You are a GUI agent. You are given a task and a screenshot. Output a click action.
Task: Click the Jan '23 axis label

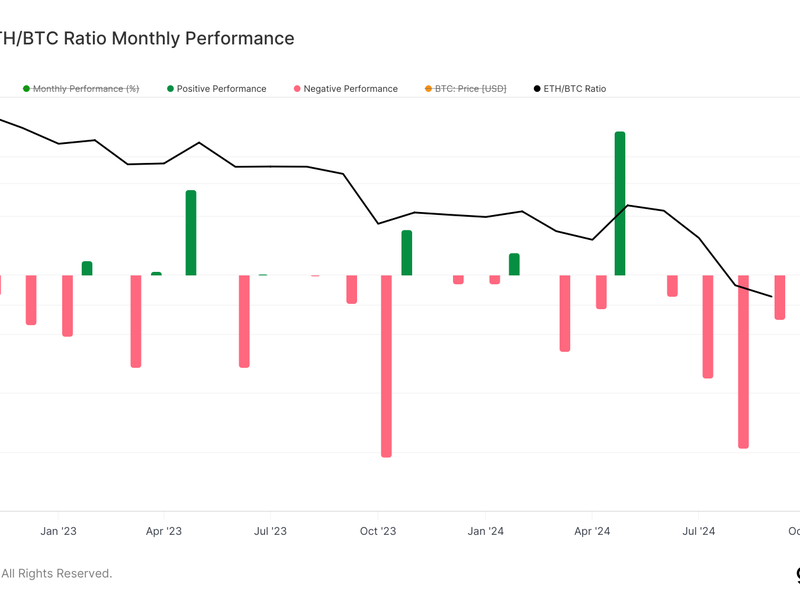59,531
